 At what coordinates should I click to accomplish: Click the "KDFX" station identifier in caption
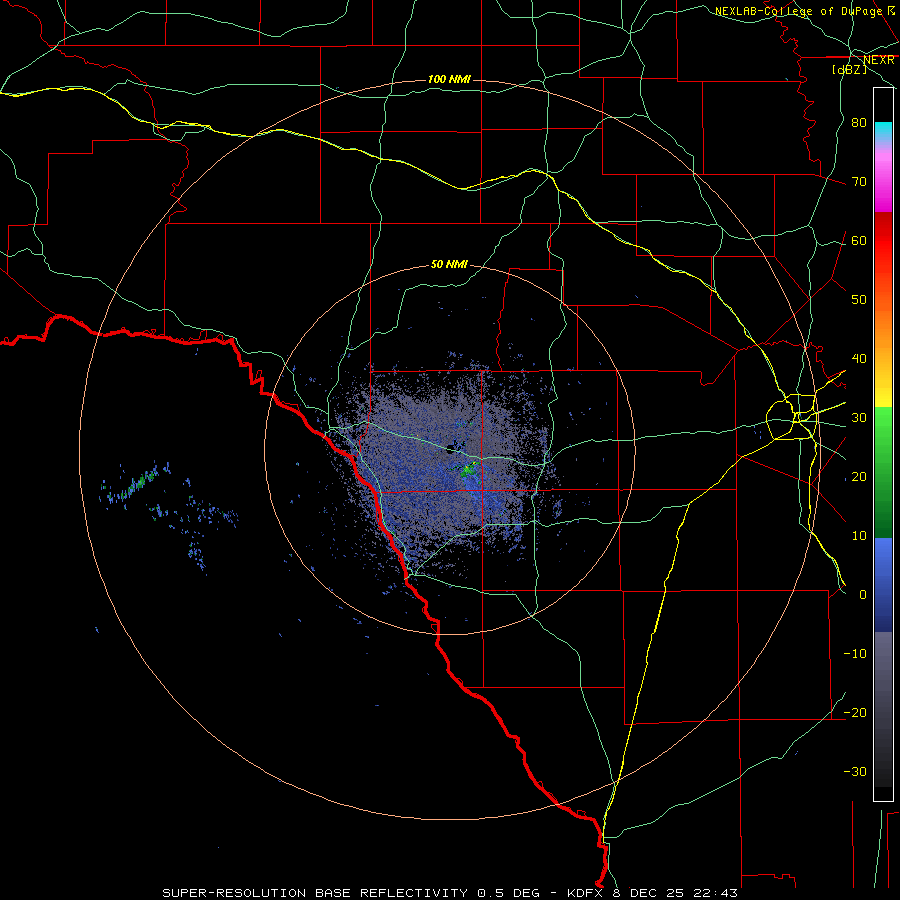[x=587, y=893]
